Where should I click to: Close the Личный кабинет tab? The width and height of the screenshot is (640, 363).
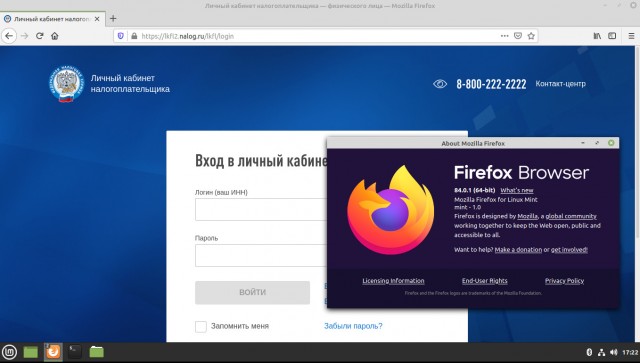point(97,19)
